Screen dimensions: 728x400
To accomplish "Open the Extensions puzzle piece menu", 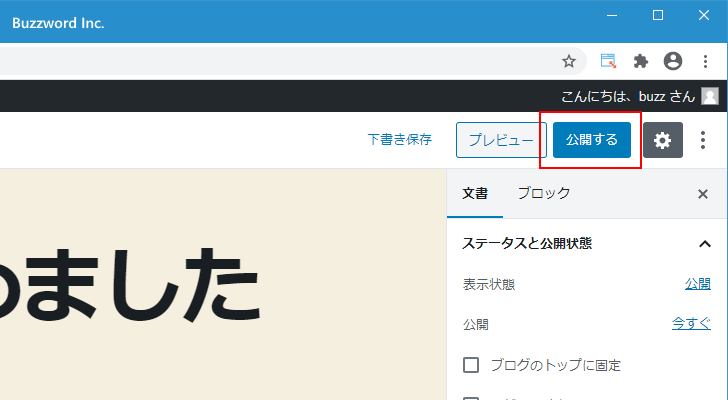I will coord(641,61).
